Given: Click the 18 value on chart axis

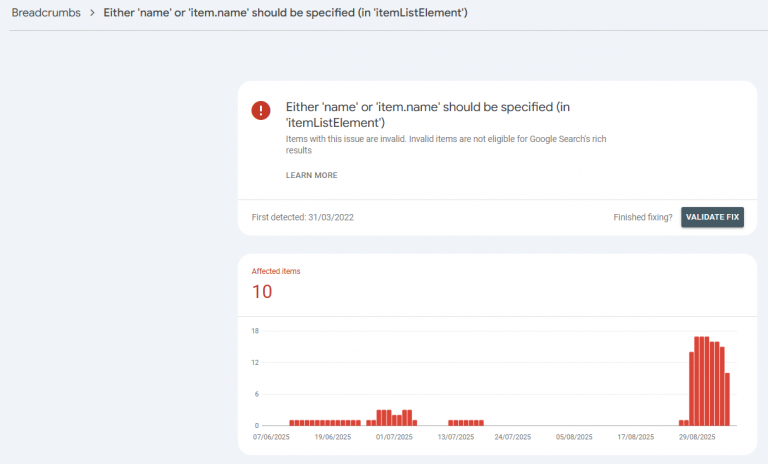Looking at the screenshot, I should click(255, 331).
